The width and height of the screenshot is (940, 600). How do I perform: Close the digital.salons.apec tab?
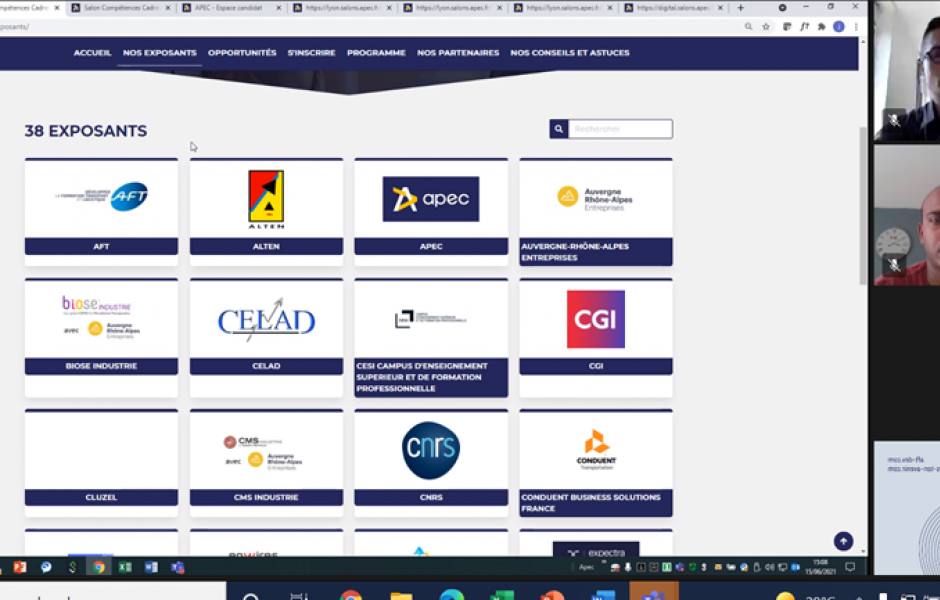pos(720,8)
